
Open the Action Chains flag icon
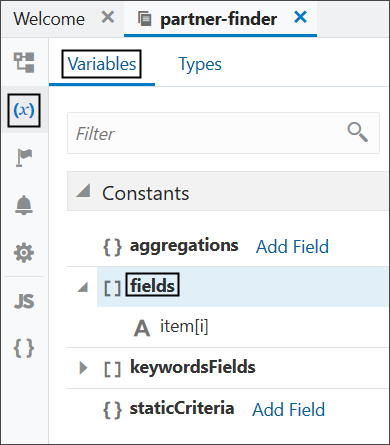tap(24, 158)
